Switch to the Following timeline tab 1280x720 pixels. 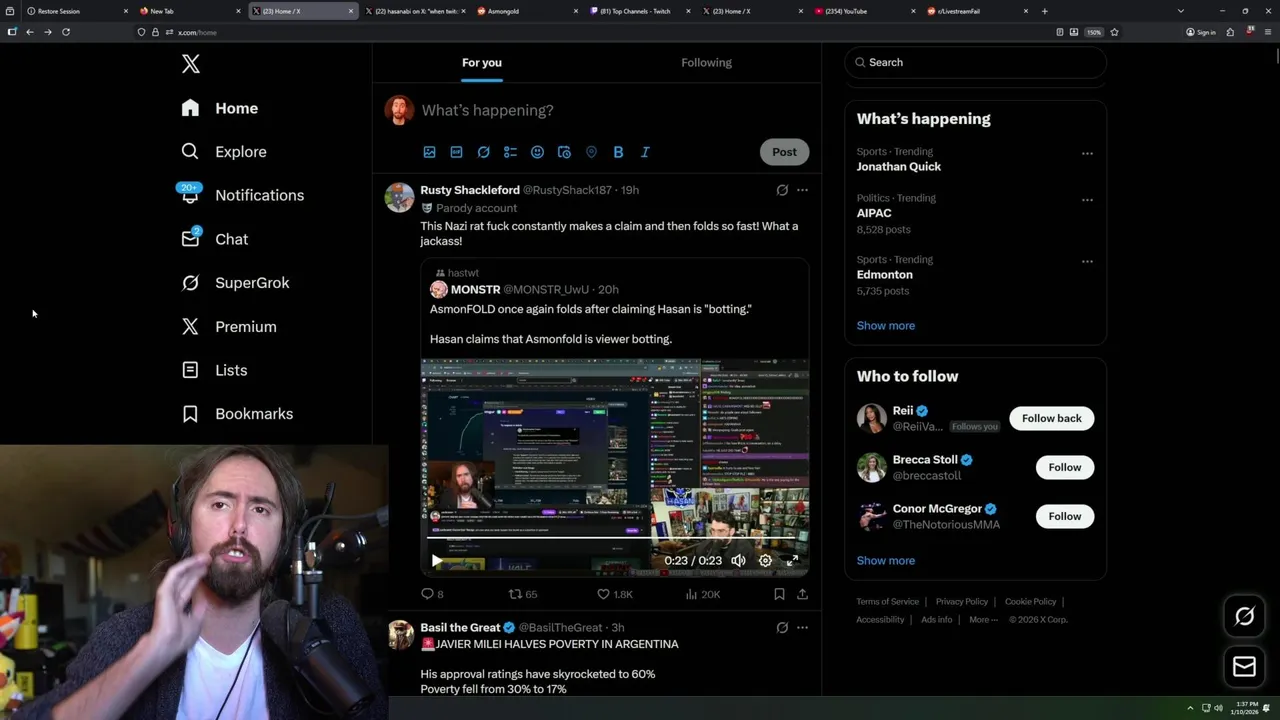point(707,62)
